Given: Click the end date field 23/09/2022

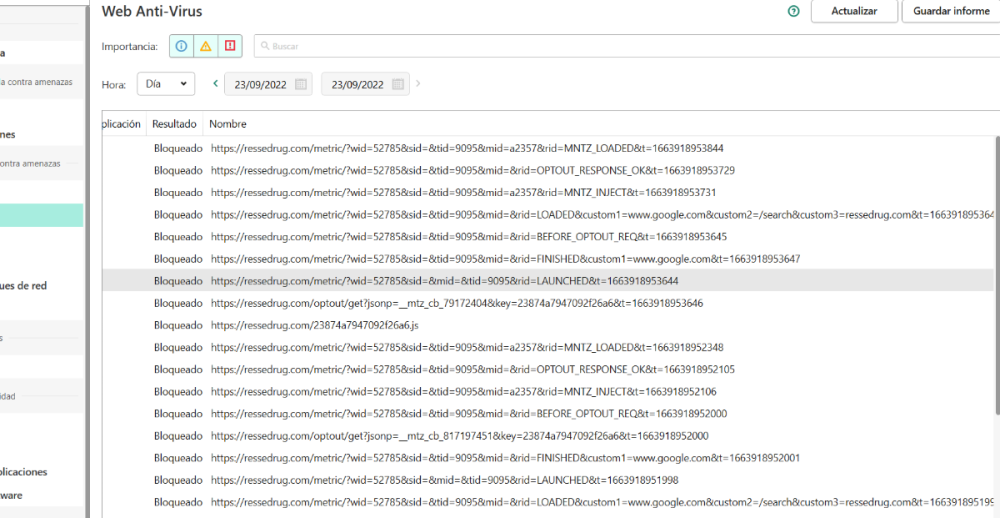Looking at the screenshot, I should pos(365,84).
